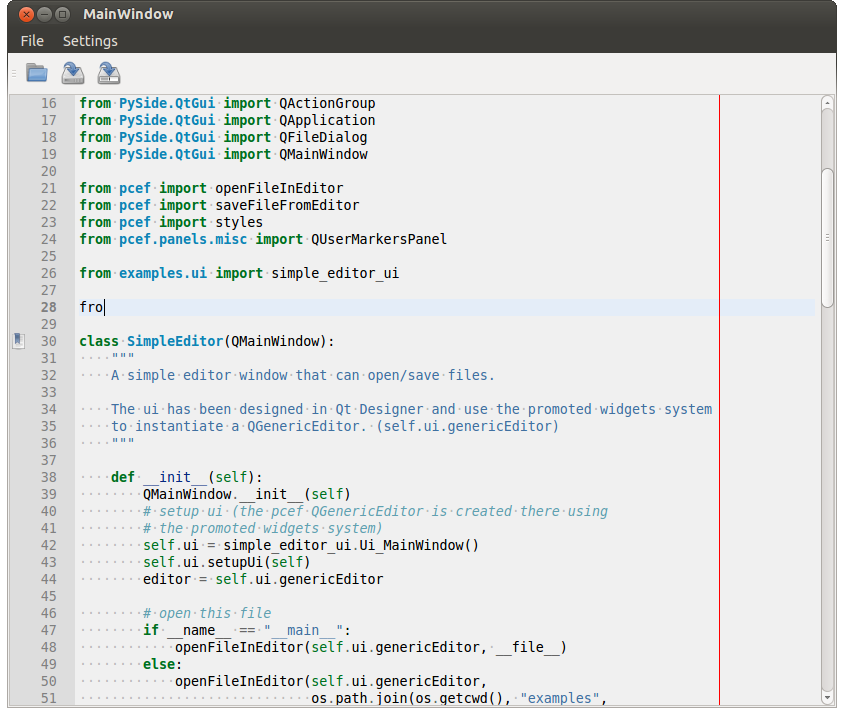Viewport: 844px width, 715px height.
Task: Click the bookmark marker beside line 30
Action: pos(18,341)
